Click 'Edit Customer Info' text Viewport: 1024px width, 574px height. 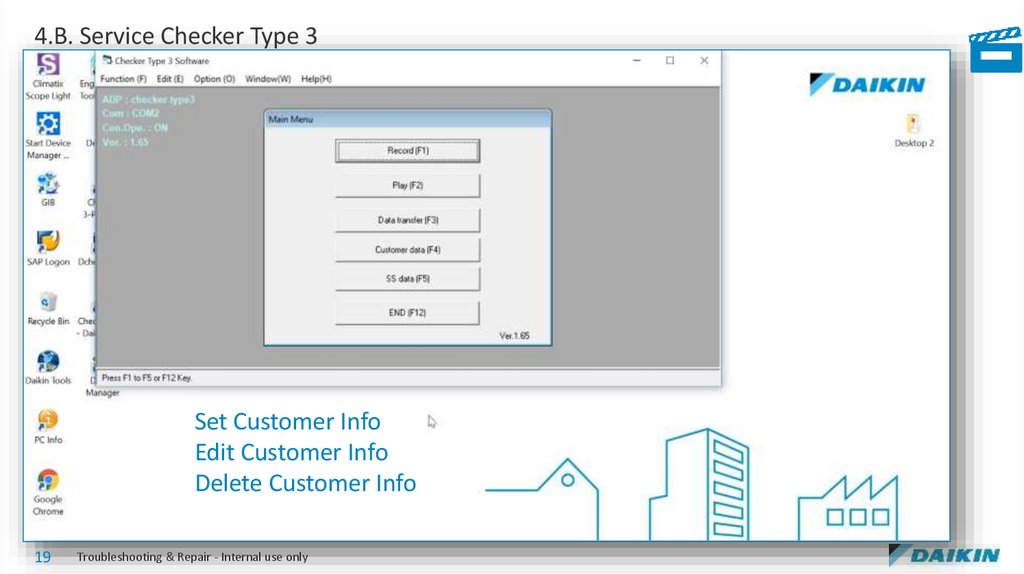291,452
